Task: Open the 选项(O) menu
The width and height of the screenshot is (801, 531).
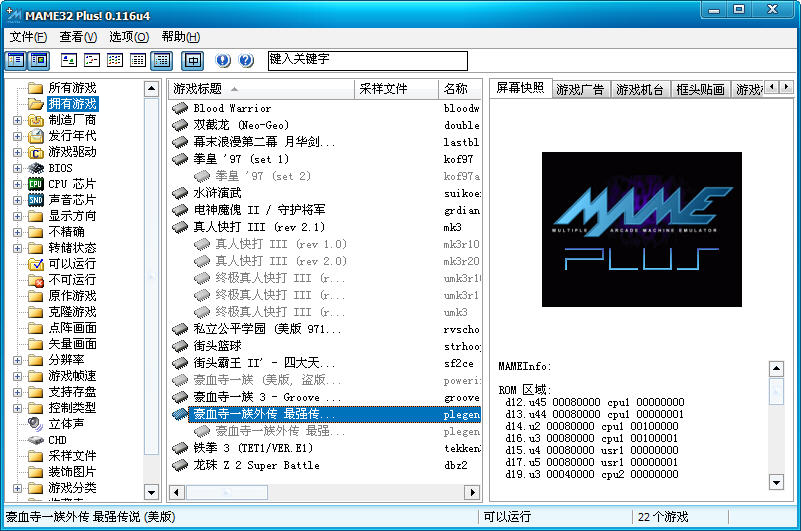Action: point(128,37)
